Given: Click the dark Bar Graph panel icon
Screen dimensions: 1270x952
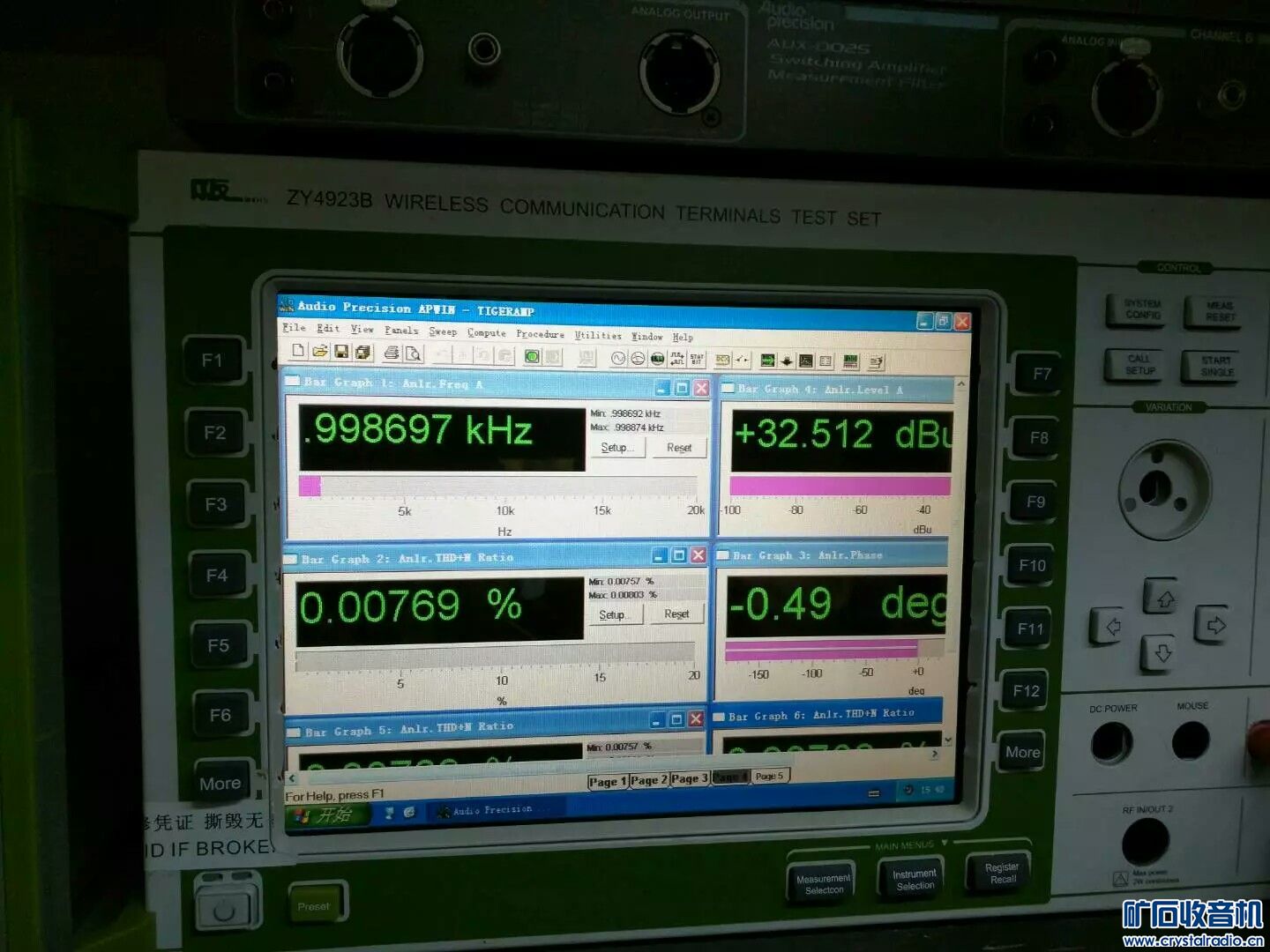Looking at the screenshot, I should pos(806,361).
